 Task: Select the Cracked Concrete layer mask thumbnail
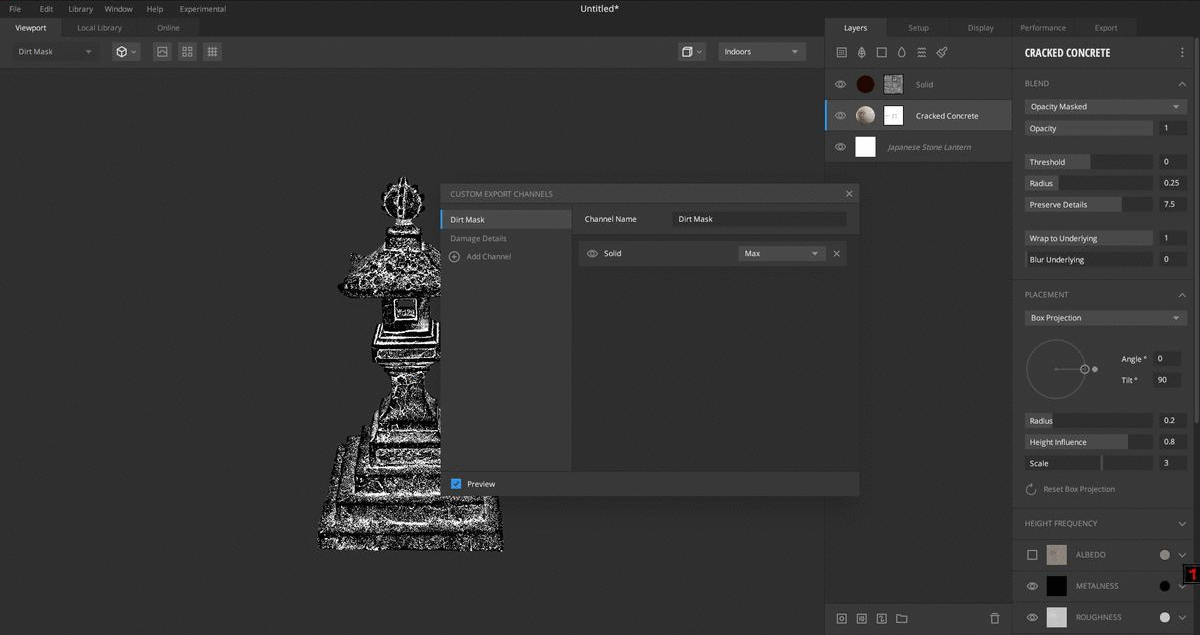tap(894, 116)
